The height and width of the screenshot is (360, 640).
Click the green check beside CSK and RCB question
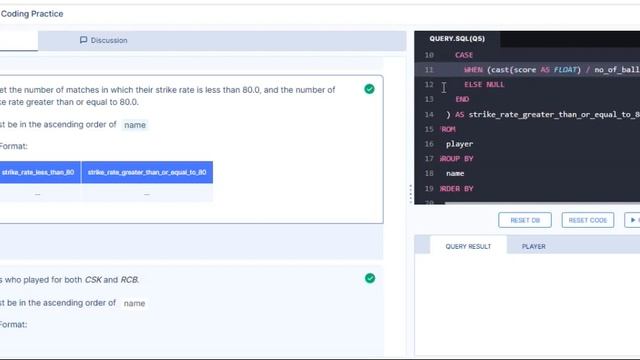(370, 278)
